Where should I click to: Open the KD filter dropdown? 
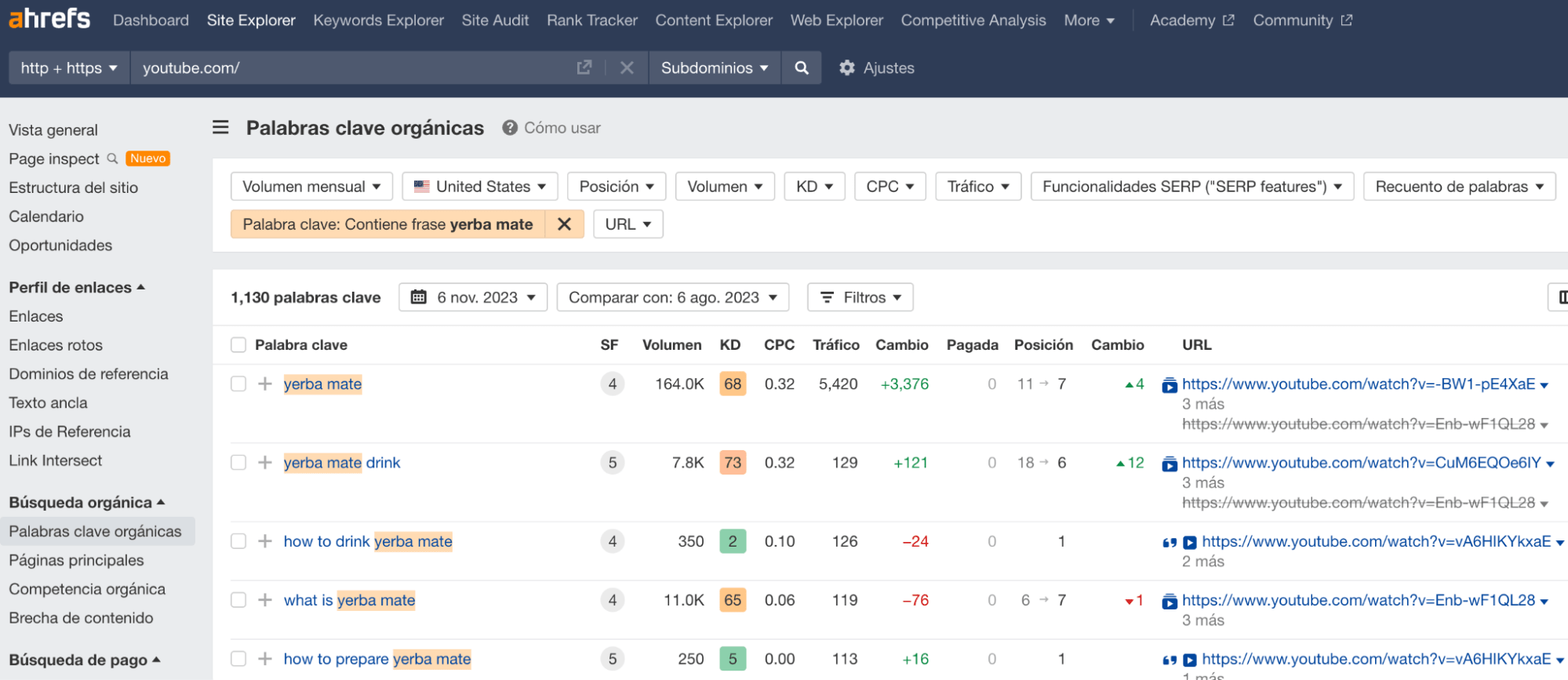tap(814, 187)
